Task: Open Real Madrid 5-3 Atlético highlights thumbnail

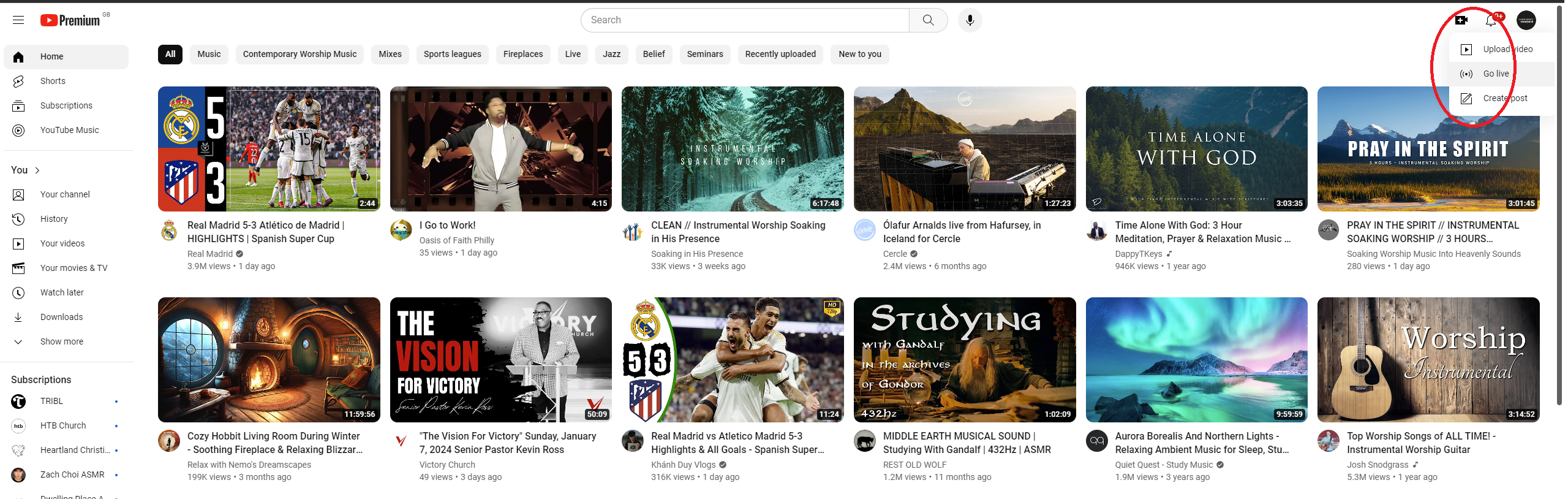Action: pos(269,149)
